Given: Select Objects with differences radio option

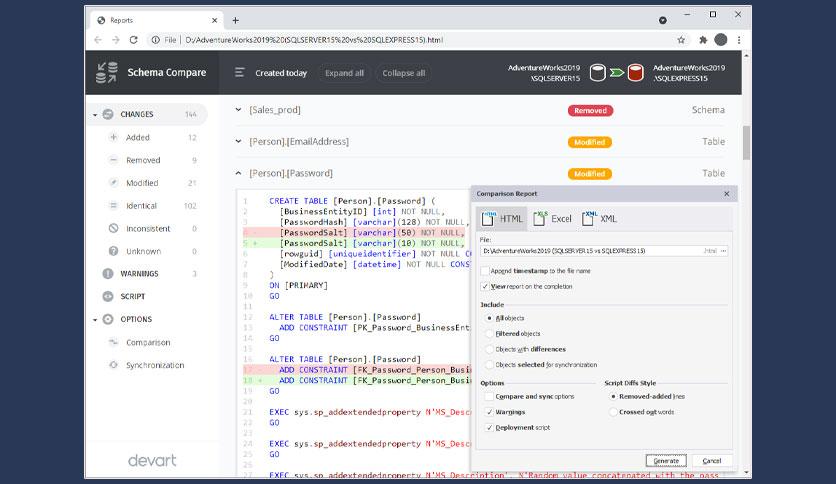Looking at the screenshot, I should click(488, 349).
